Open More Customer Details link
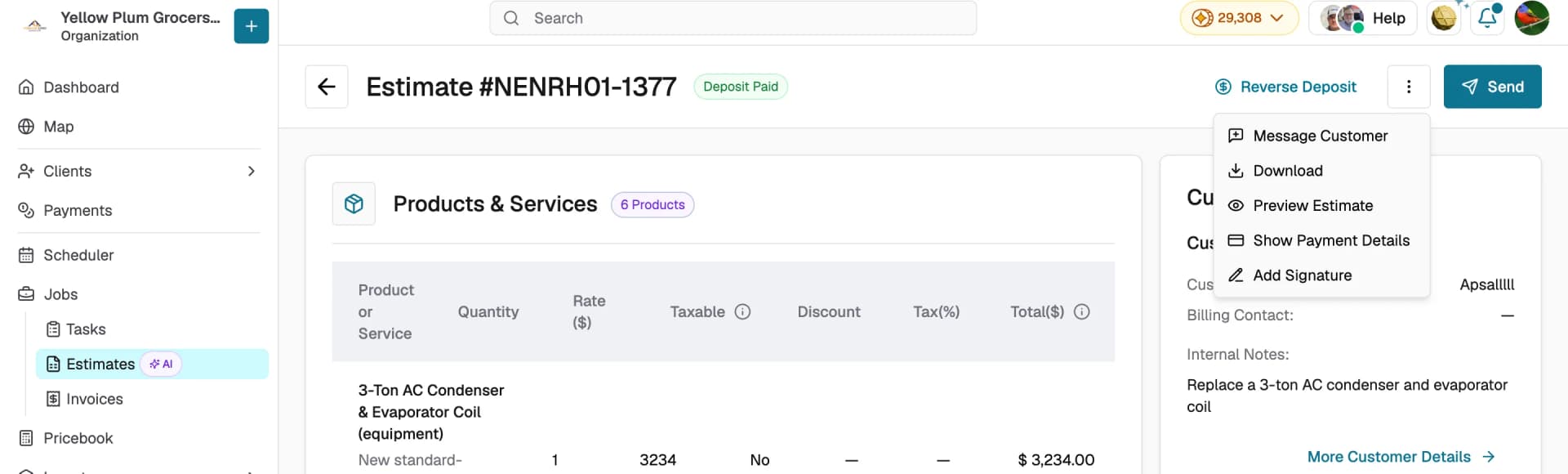The height and width of the screenshot is (474, 1568). pos(1401,457)
